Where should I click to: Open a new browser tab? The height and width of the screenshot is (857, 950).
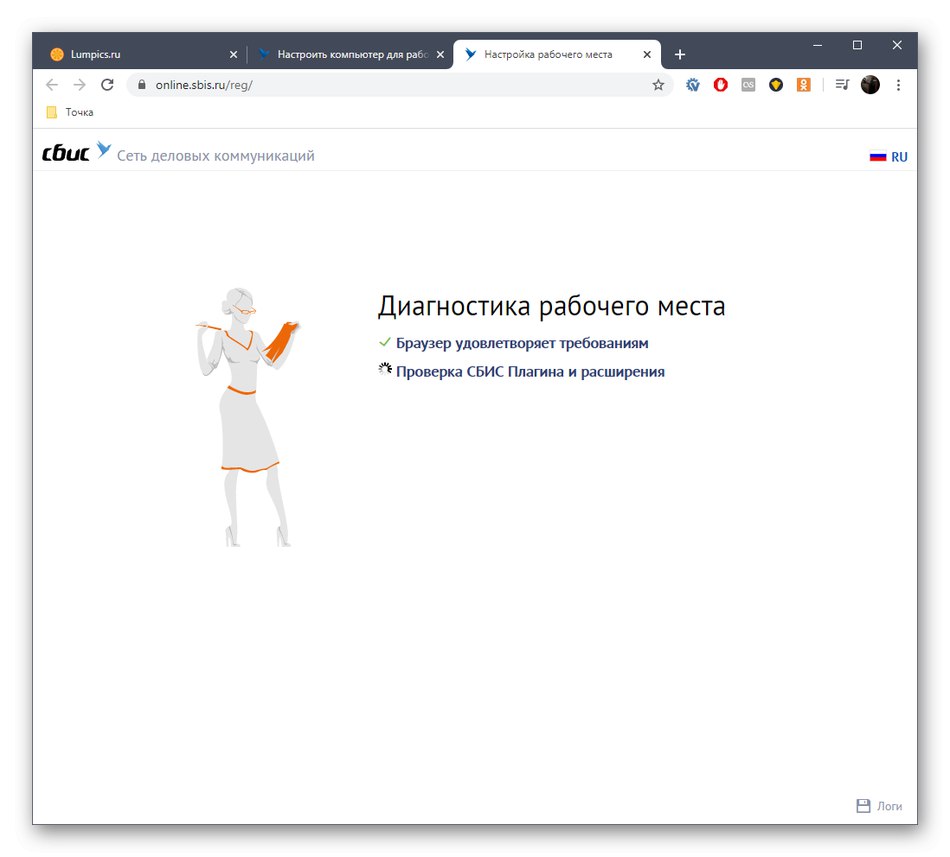coord(680,55)
